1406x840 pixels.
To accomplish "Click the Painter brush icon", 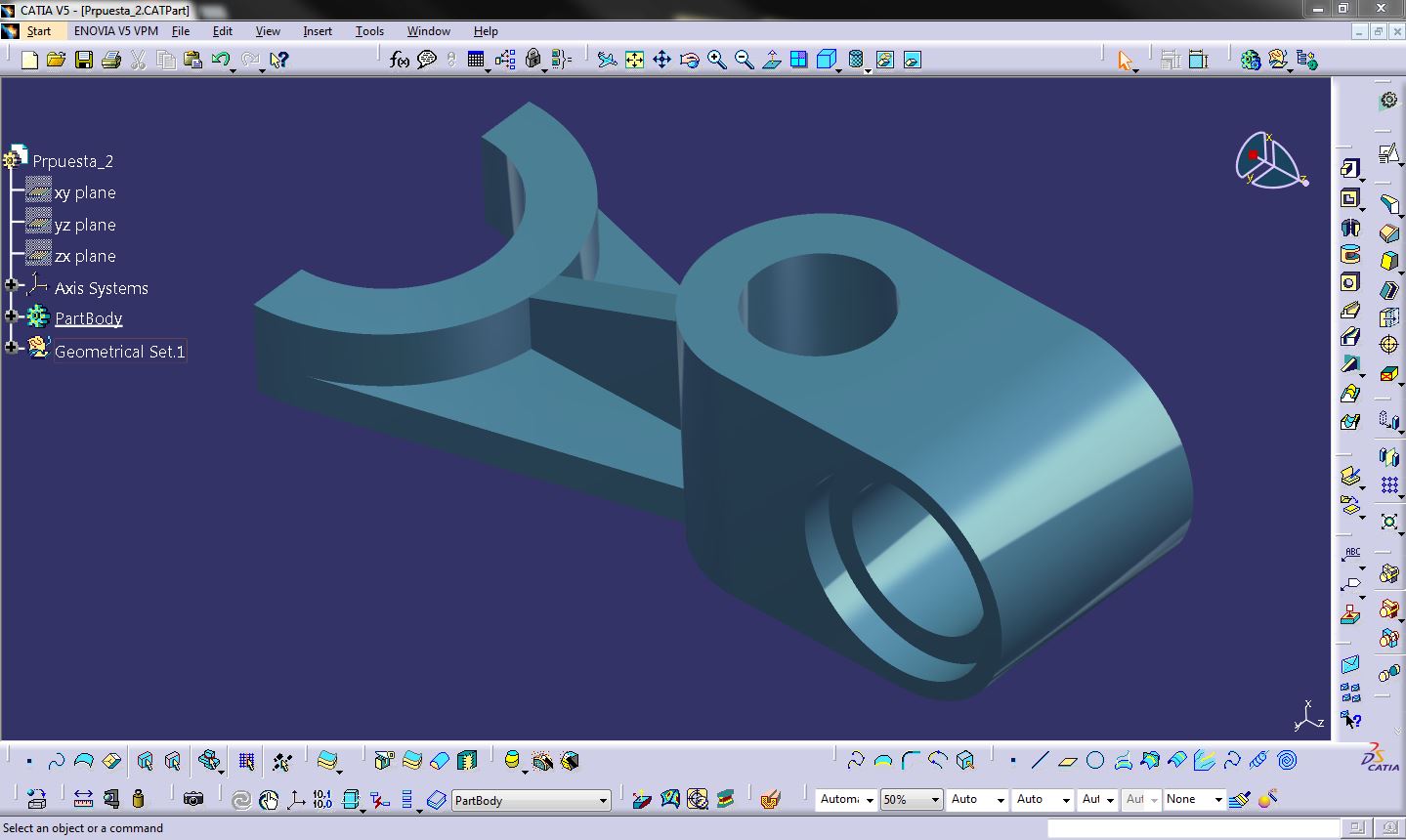I will (x=1240, y=799).
